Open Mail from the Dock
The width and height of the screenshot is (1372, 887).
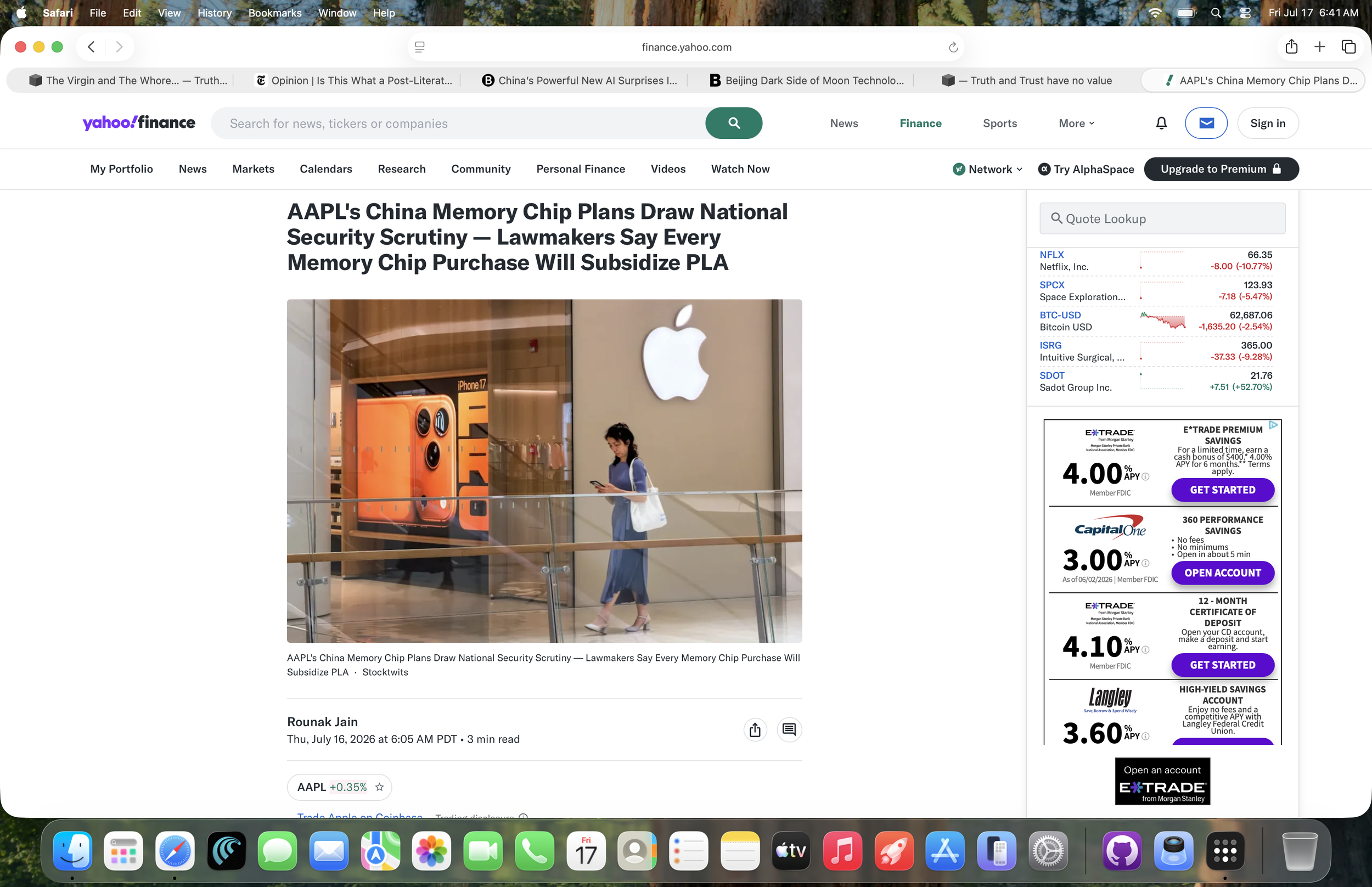tap(329, 851)
